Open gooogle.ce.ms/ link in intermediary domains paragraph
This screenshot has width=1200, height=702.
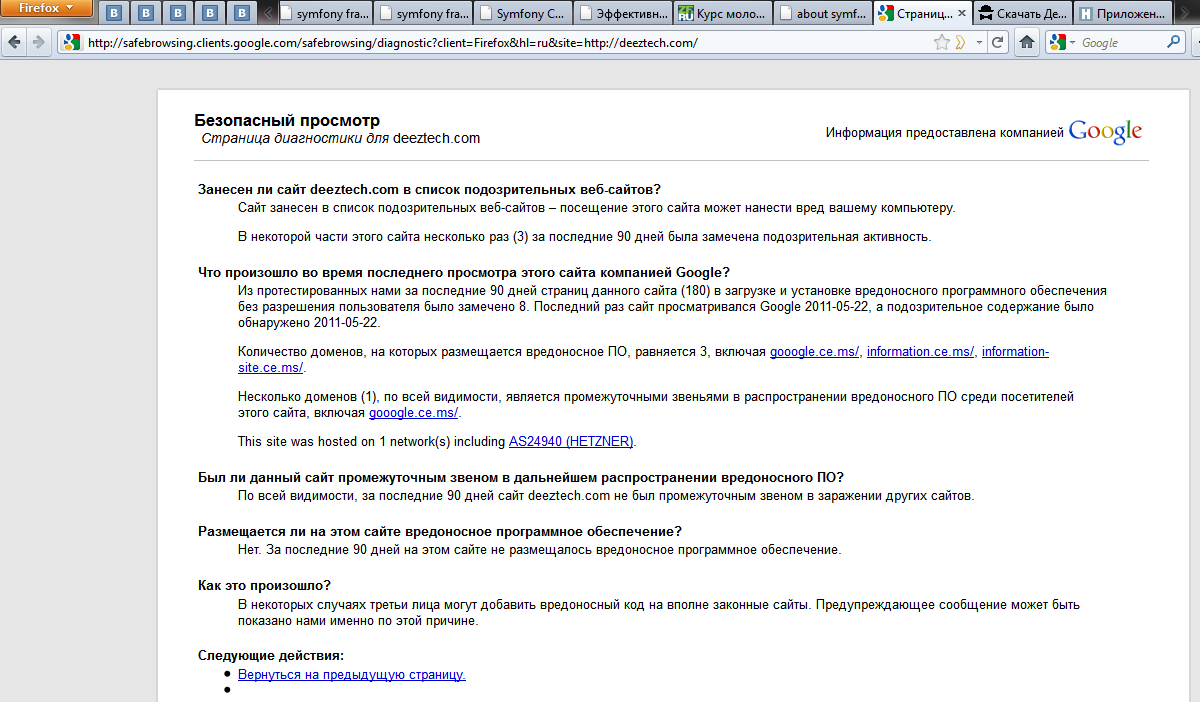413,413
